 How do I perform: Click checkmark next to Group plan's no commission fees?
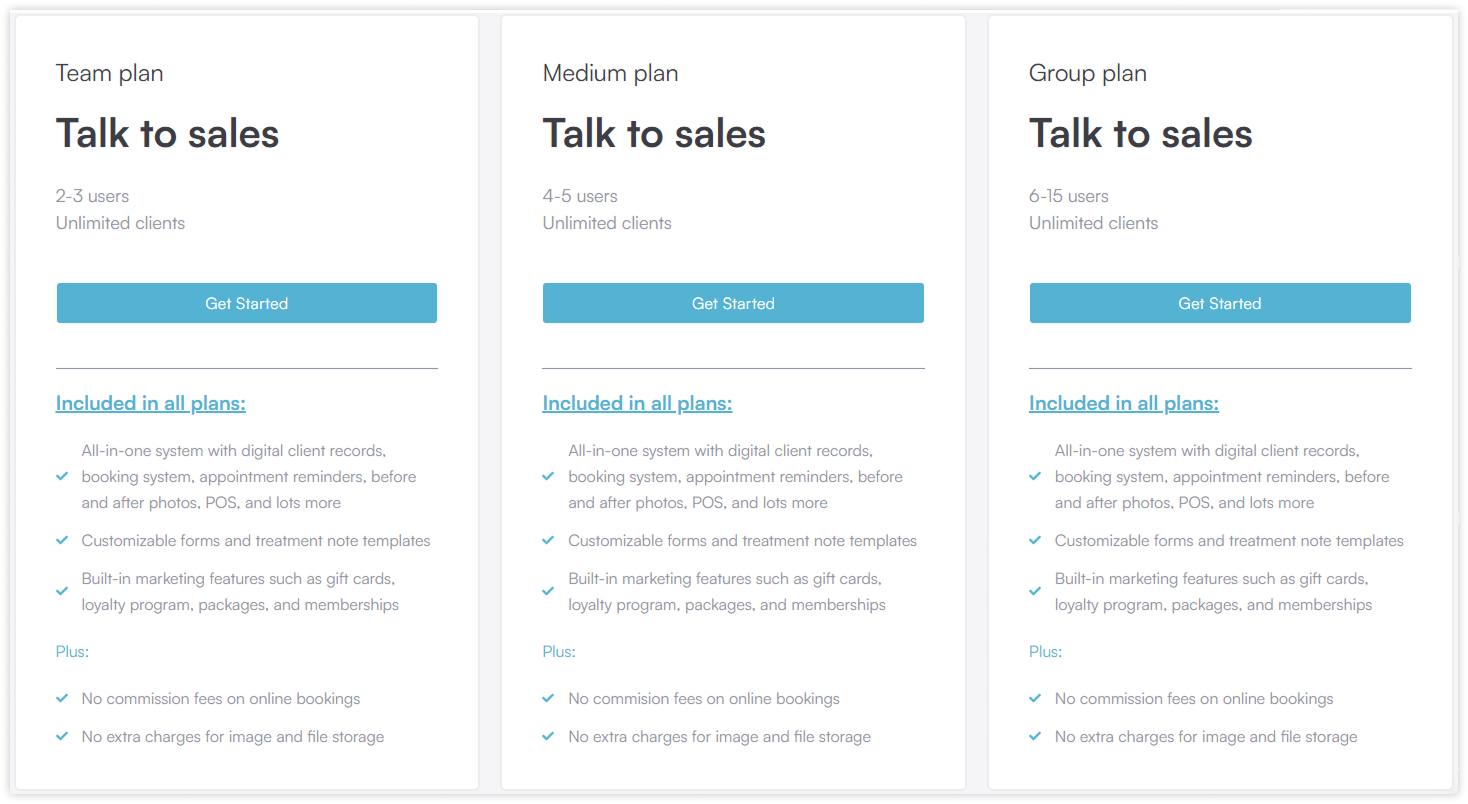coord(1035,699)
